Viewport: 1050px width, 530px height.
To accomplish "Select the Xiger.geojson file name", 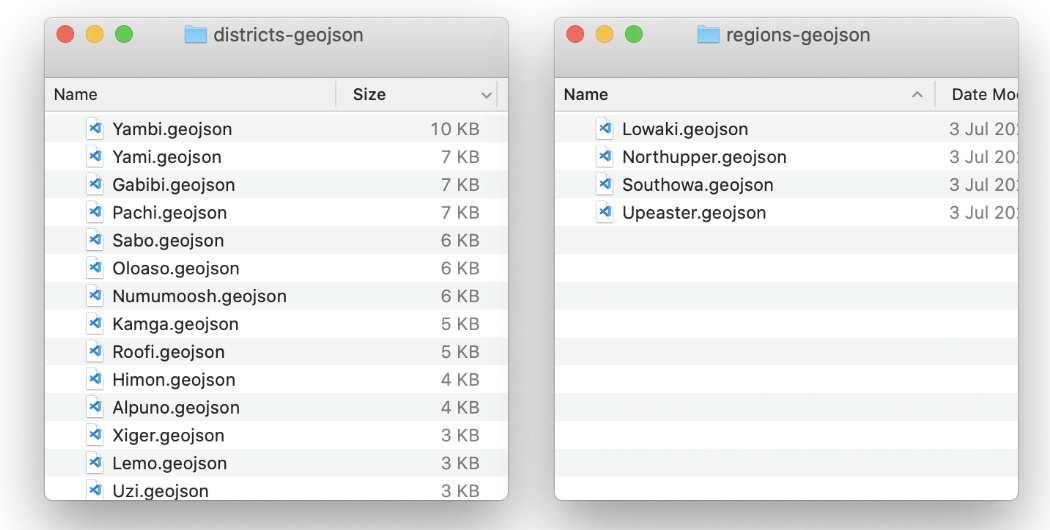I will point(168,436).
